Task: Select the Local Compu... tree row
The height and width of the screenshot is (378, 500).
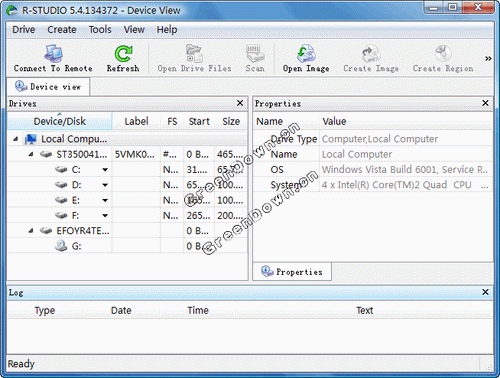Action: click(127, 139)
